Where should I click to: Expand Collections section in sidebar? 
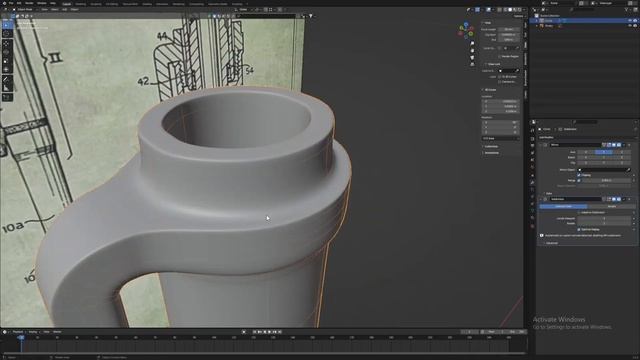coord(491,146)
